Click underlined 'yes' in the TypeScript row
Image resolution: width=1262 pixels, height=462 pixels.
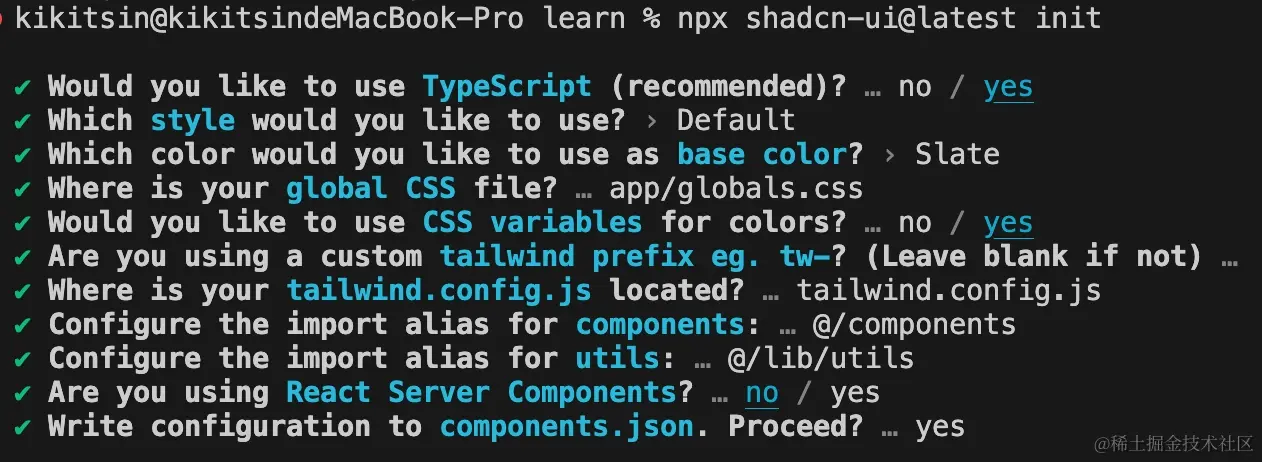pos(1008,87)
